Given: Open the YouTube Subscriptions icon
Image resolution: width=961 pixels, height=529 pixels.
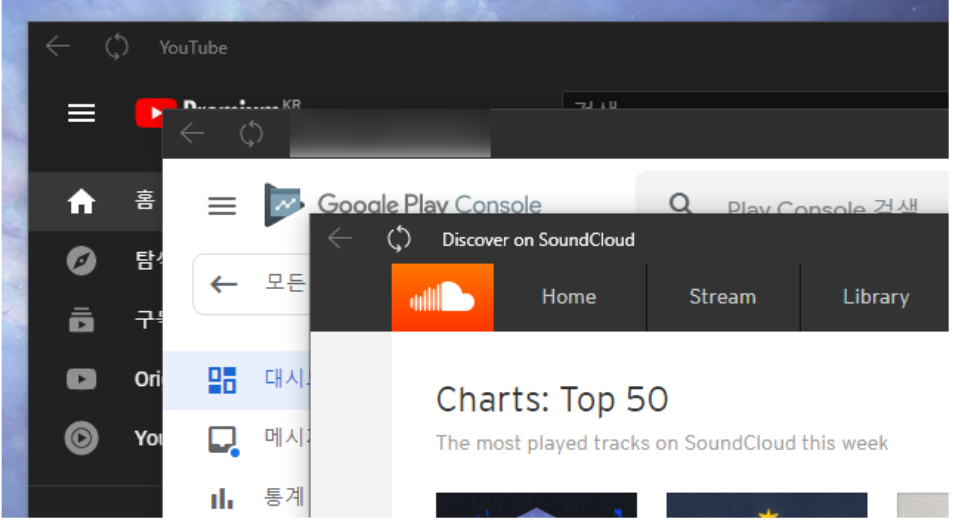Looking at the screenshot, I should (x=82, y=320).
